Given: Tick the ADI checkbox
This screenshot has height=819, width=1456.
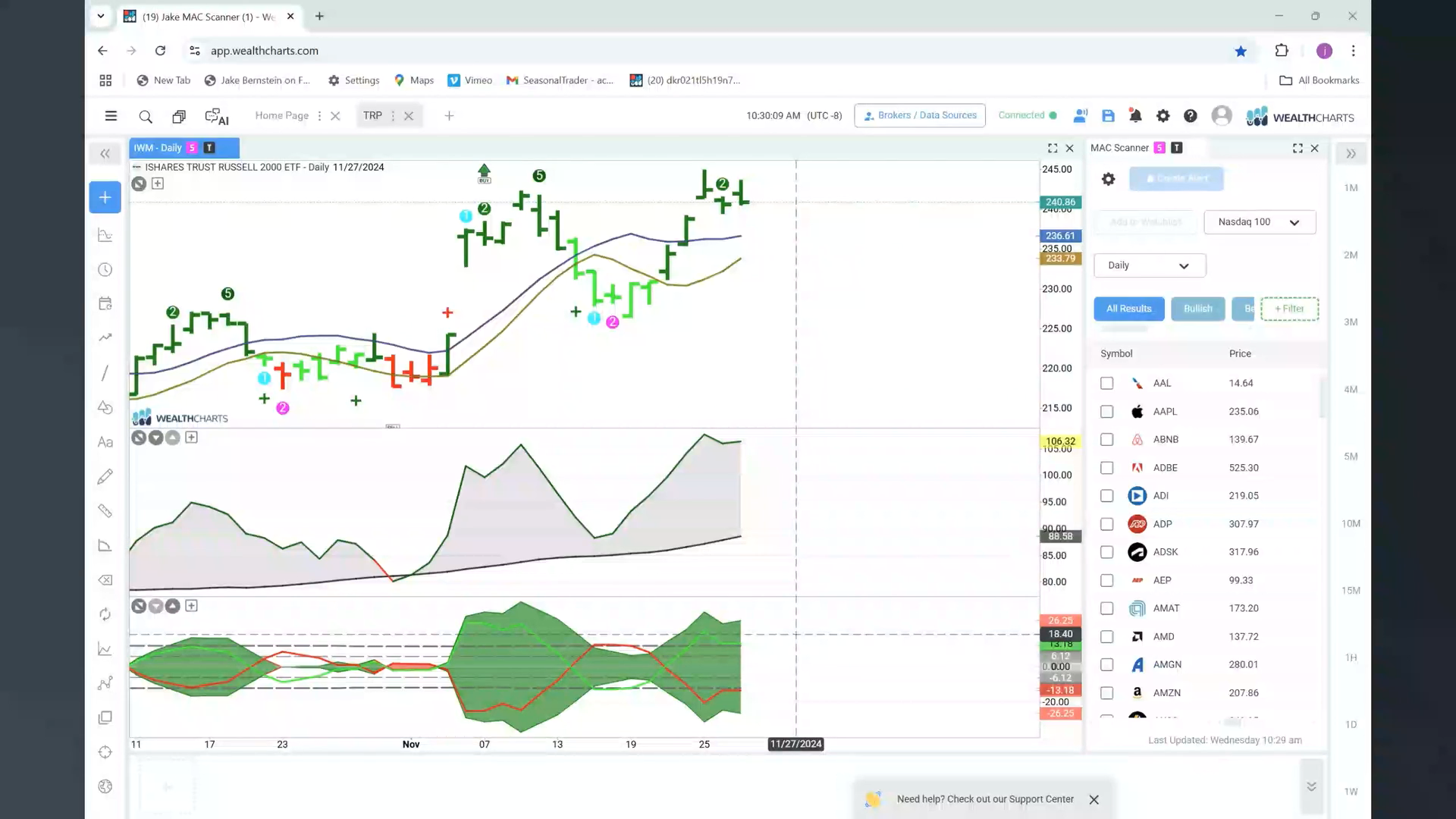Looking at the screenshot, I should pyautogui.click(x=1107, y=496).
